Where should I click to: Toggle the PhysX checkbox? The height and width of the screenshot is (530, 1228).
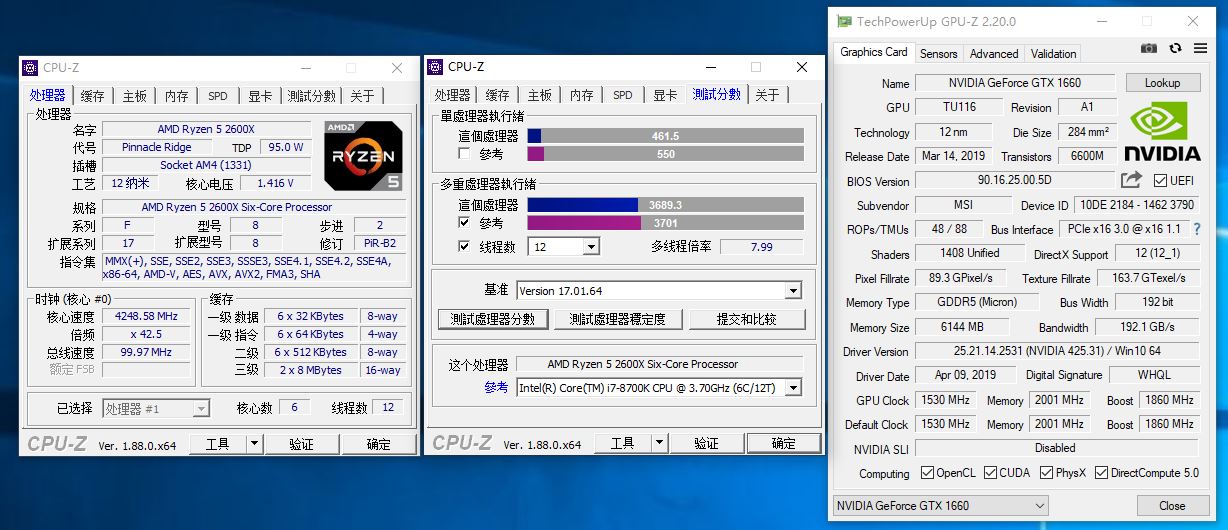(x=1047, y=473)
